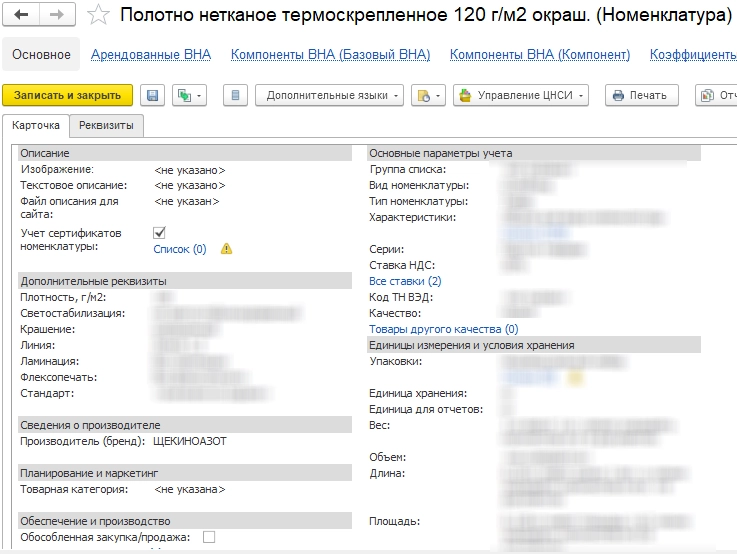This screenshot has height=554, width=737.
Task: Click the back navigation arrow
Action: click(22, 15)
